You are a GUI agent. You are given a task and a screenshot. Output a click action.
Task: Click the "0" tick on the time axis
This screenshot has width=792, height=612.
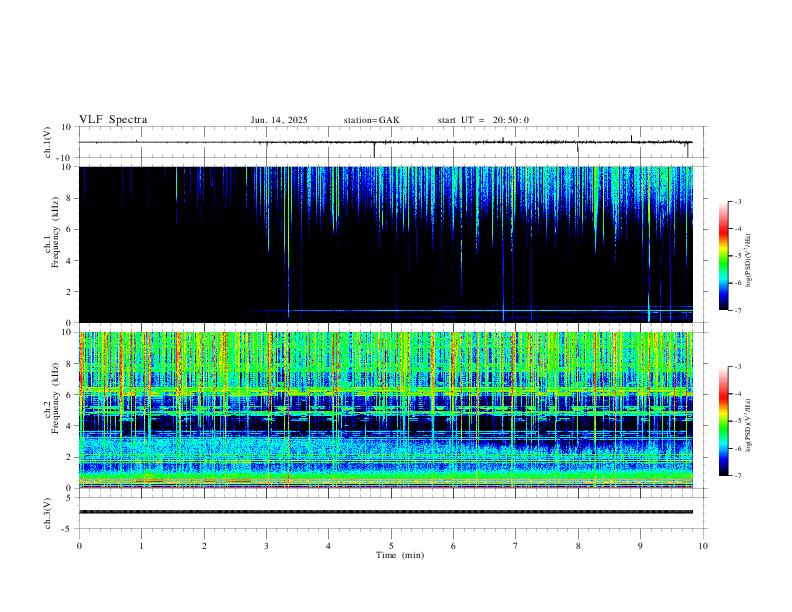79,546
